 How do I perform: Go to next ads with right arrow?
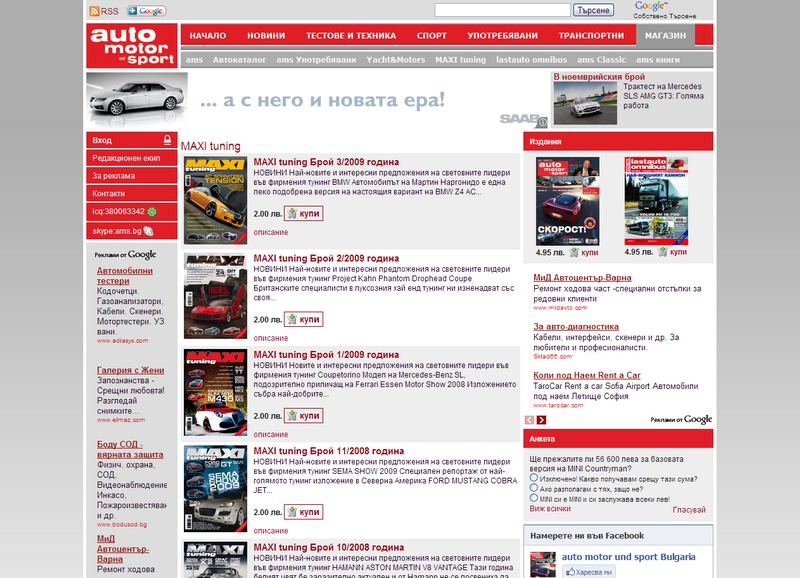pyautogui.click(x=541, y=420)
